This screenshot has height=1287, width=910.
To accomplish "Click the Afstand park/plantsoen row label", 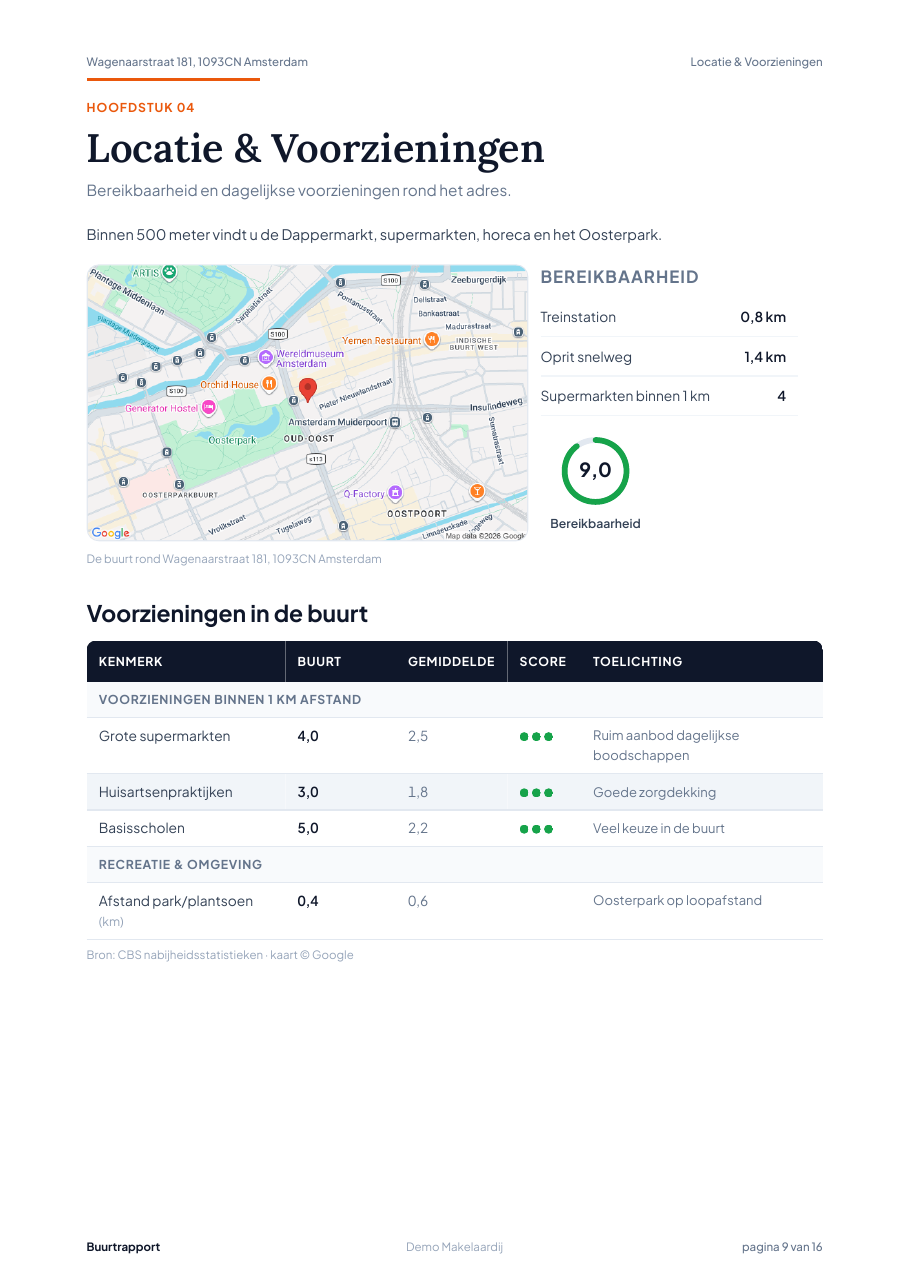I will [175, 901].
